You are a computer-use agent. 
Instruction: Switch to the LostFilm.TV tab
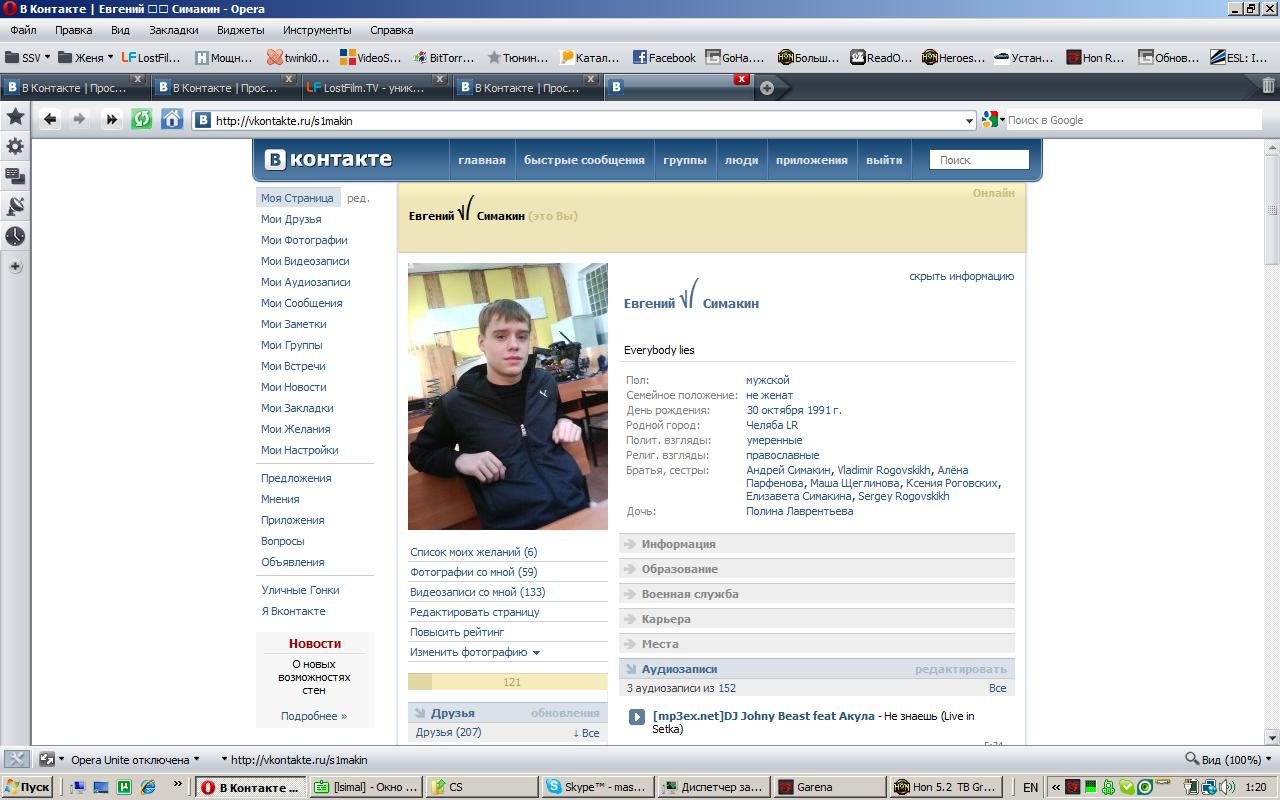coord(376,88)
